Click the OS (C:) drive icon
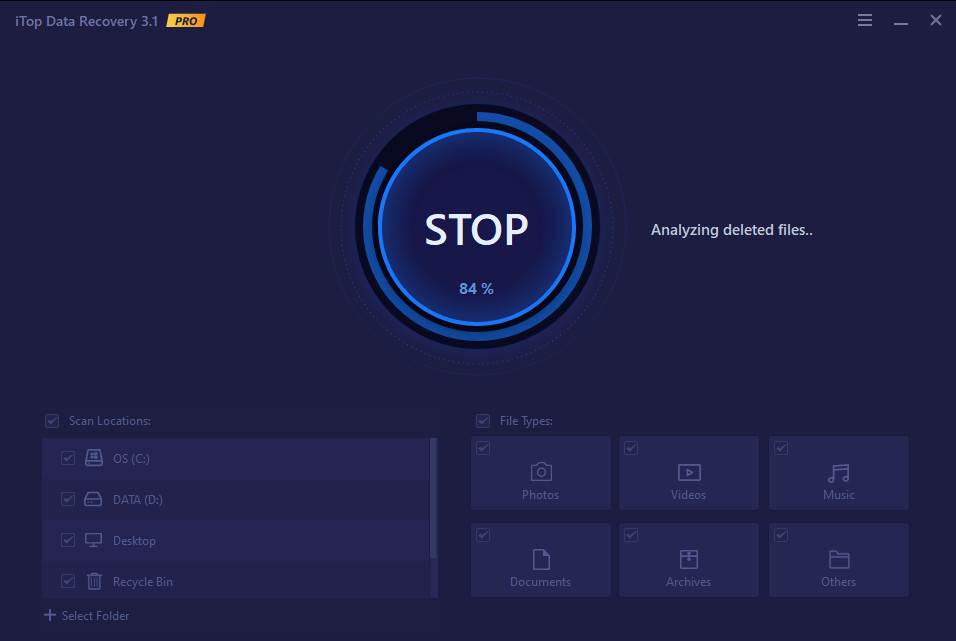 point(94,457)
